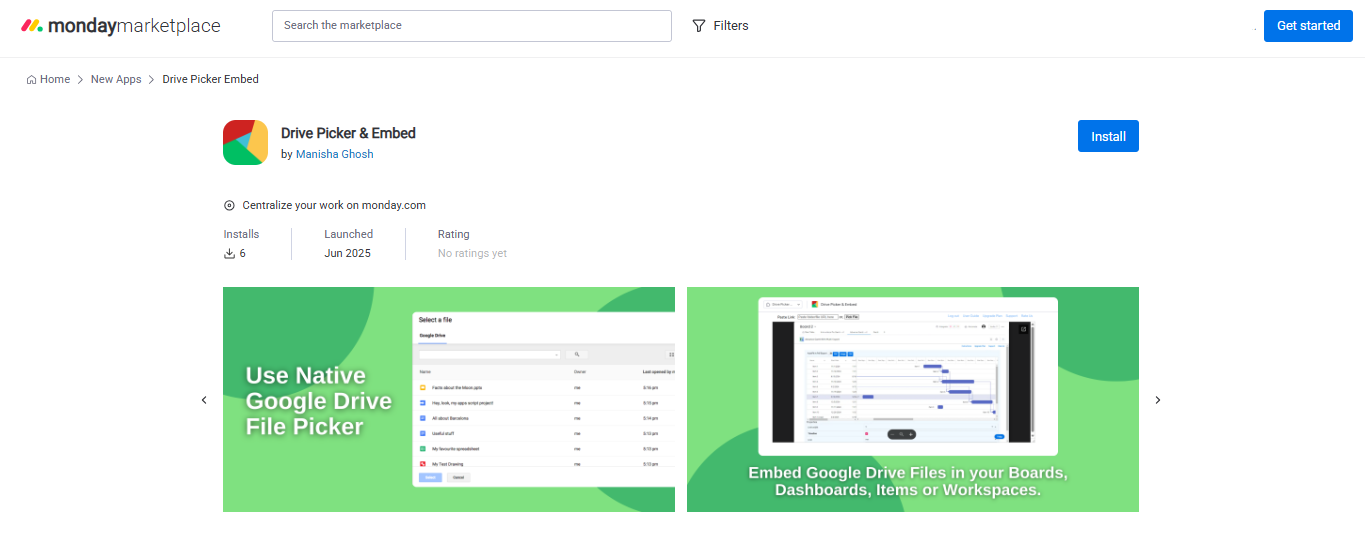
Task: Show previous screenshot with left arrow
Action: point(204,400)
